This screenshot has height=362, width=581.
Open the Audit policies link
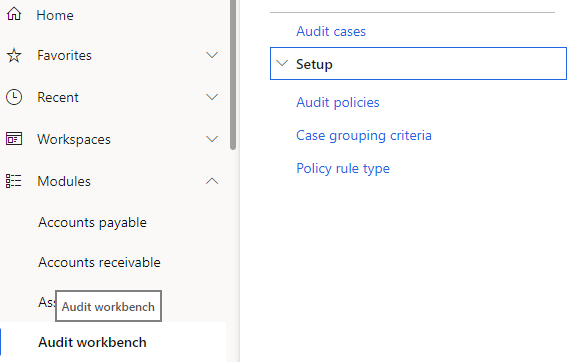pyautogui.click(x=338, y=102)
